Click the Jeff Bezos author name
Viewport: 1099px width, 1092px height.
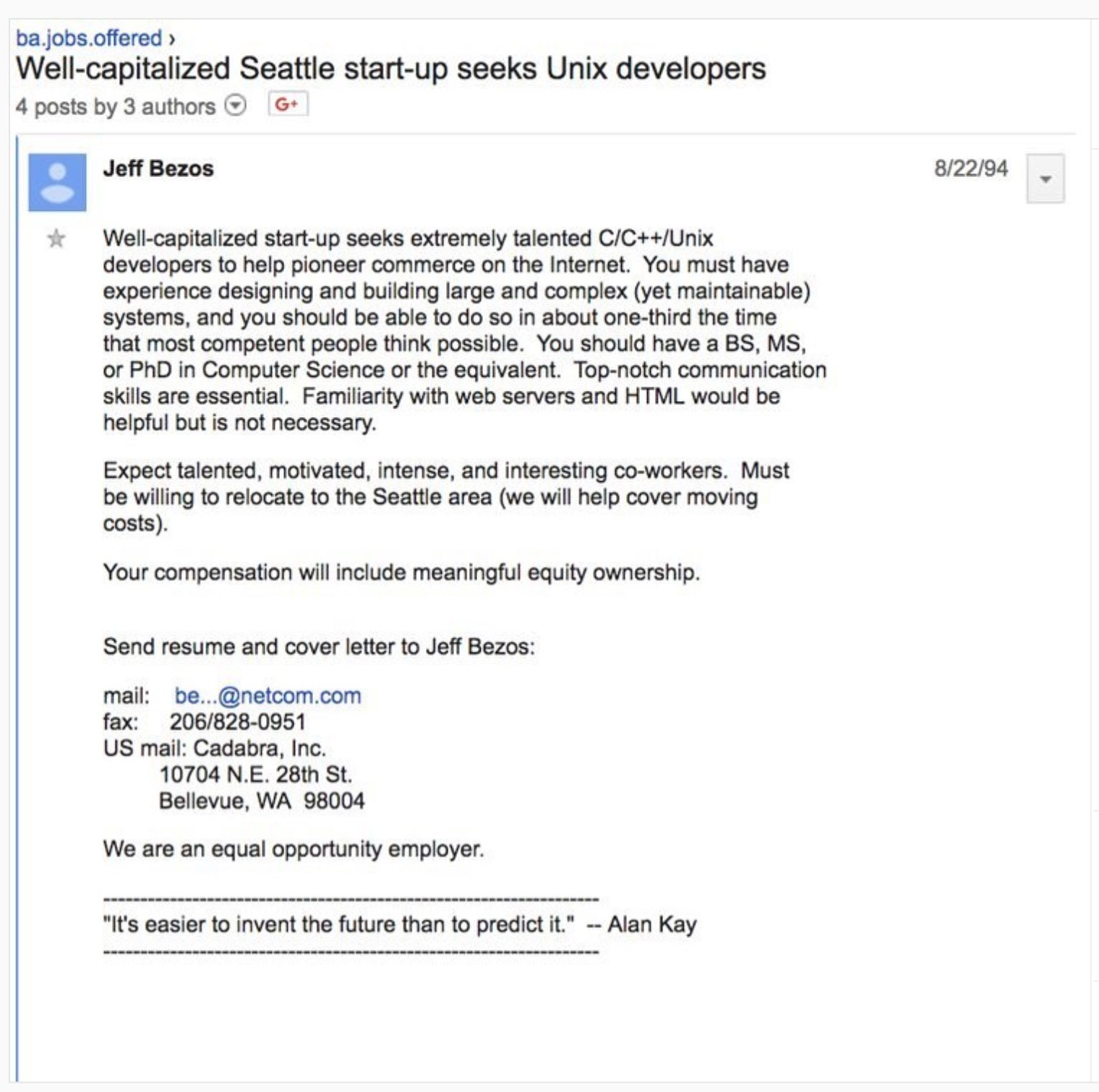pyautogui.click(x=158, y=168)
